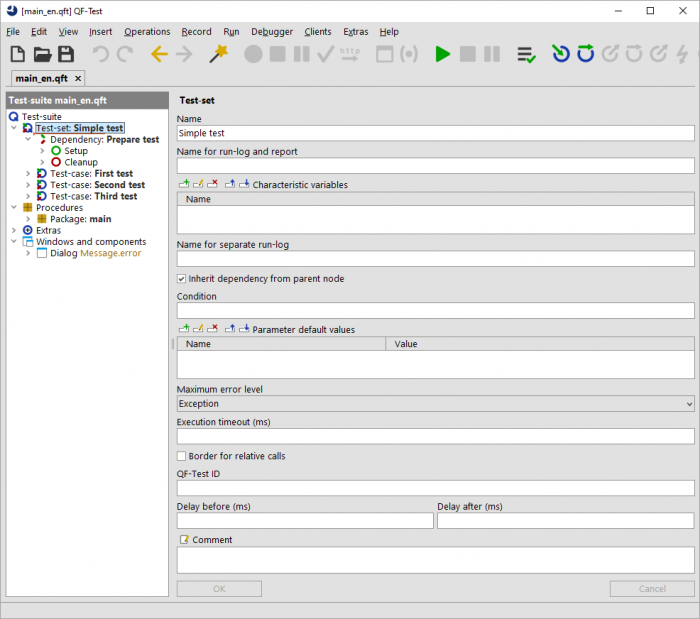Toggle Inherit dependency from parent node
This screenshot has height=619, width=700.
point(181,279)
